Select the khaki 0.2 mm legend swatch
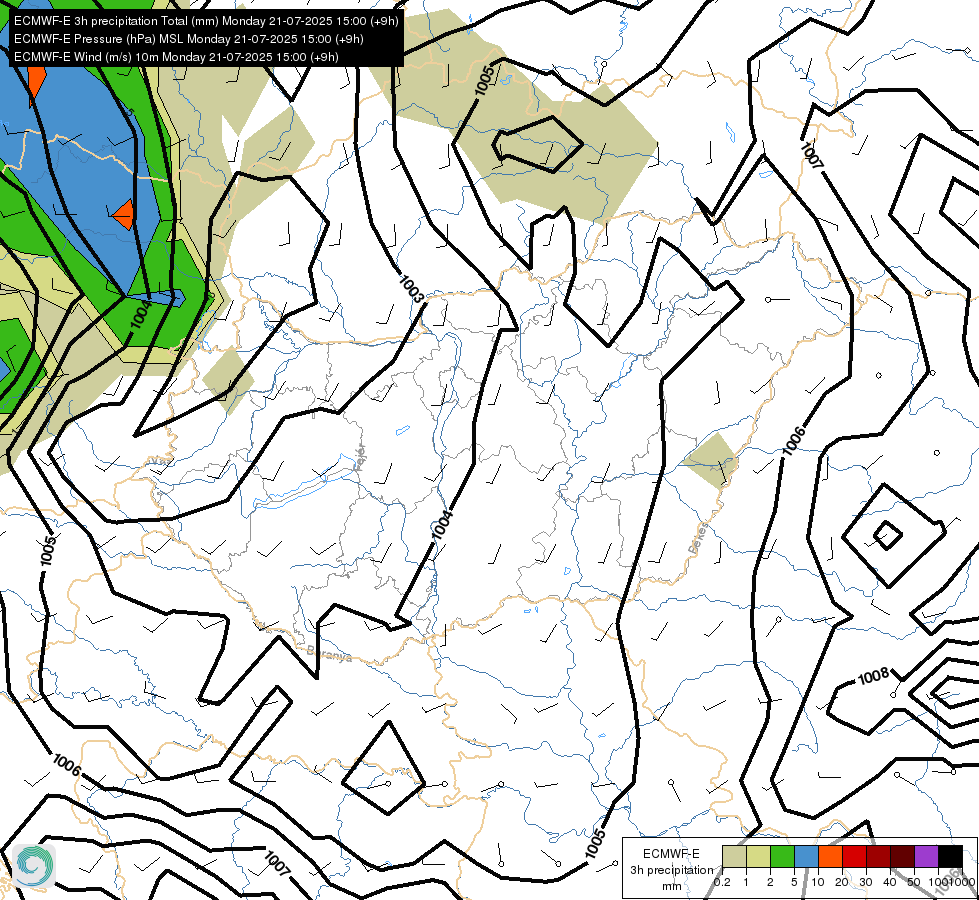This screenshot has width=979, height=900. [x=734, y=856]
